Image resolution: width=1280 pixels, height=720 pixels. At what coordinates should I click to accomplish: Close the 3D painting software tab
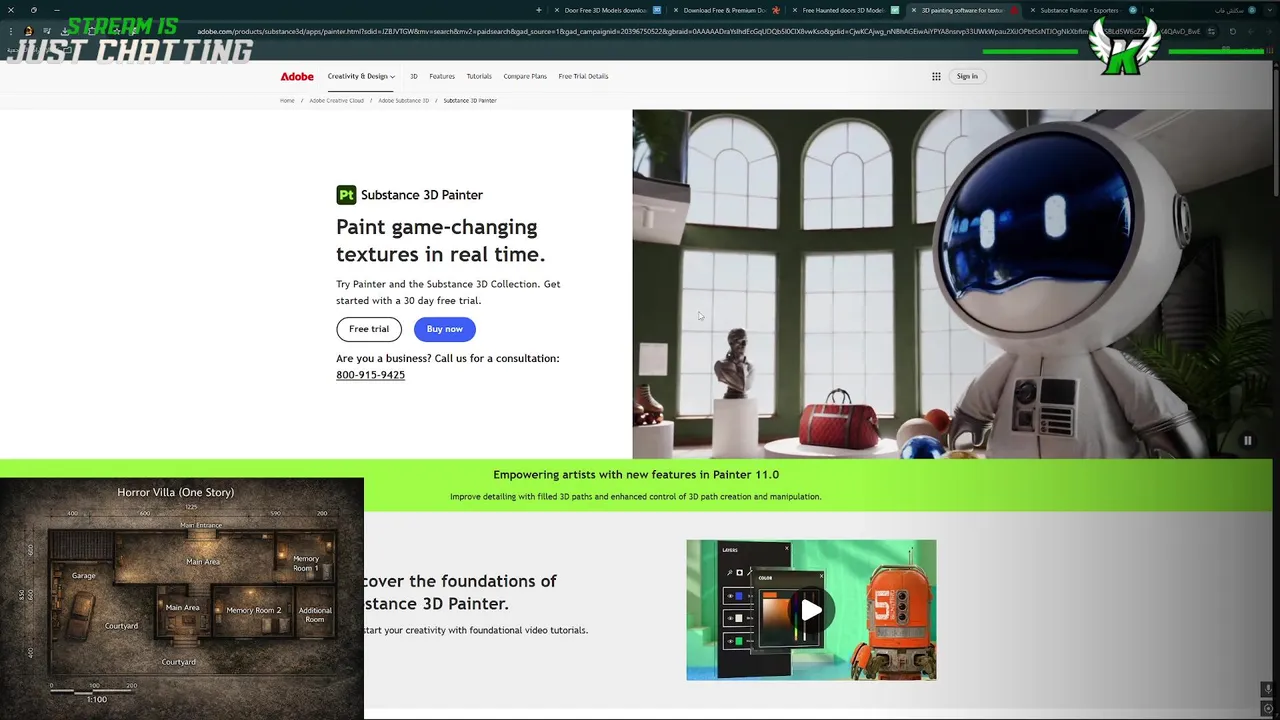(x=914, y=10)
